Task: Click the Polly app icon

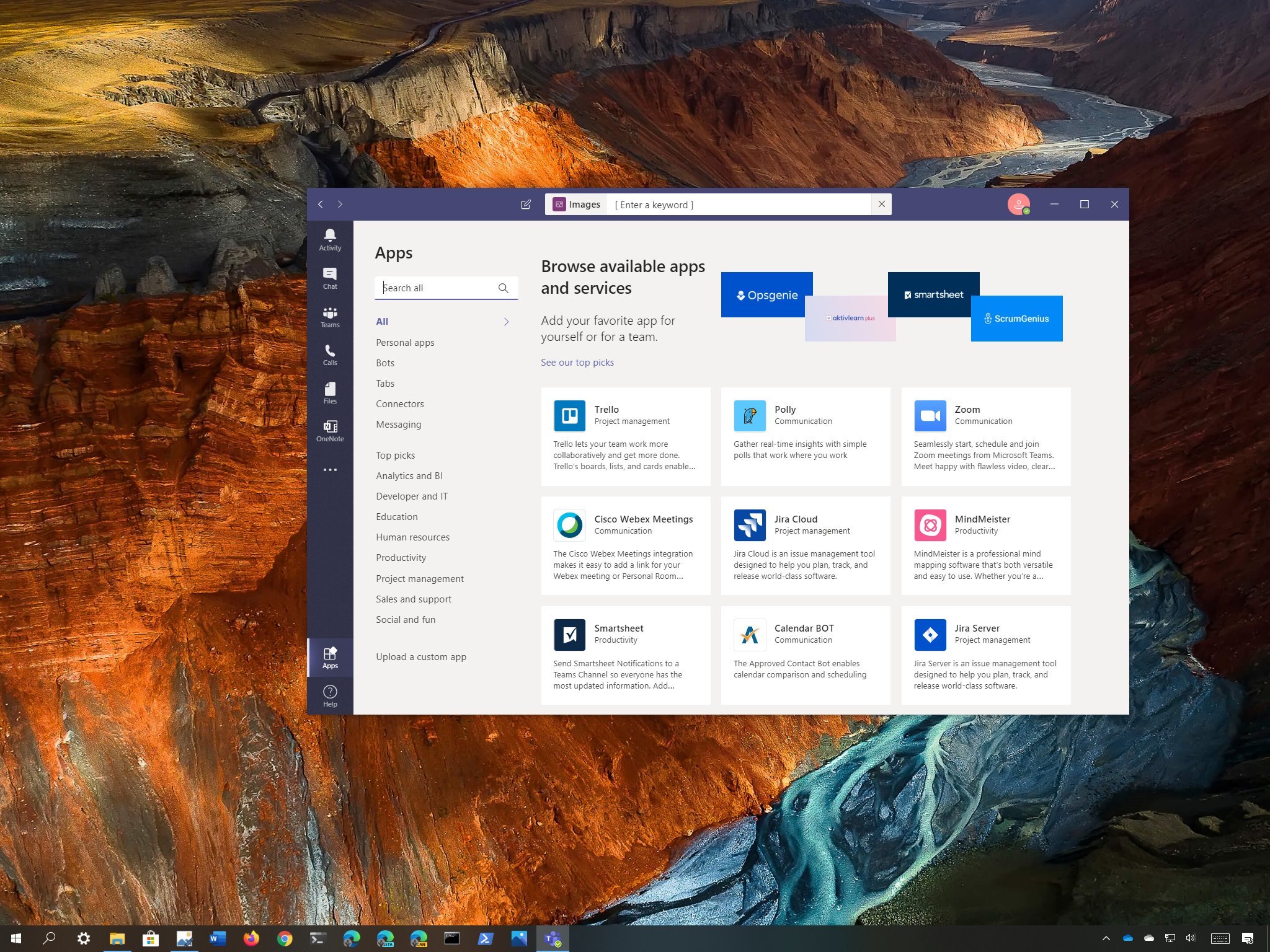Action: click(x=749, y=415)
